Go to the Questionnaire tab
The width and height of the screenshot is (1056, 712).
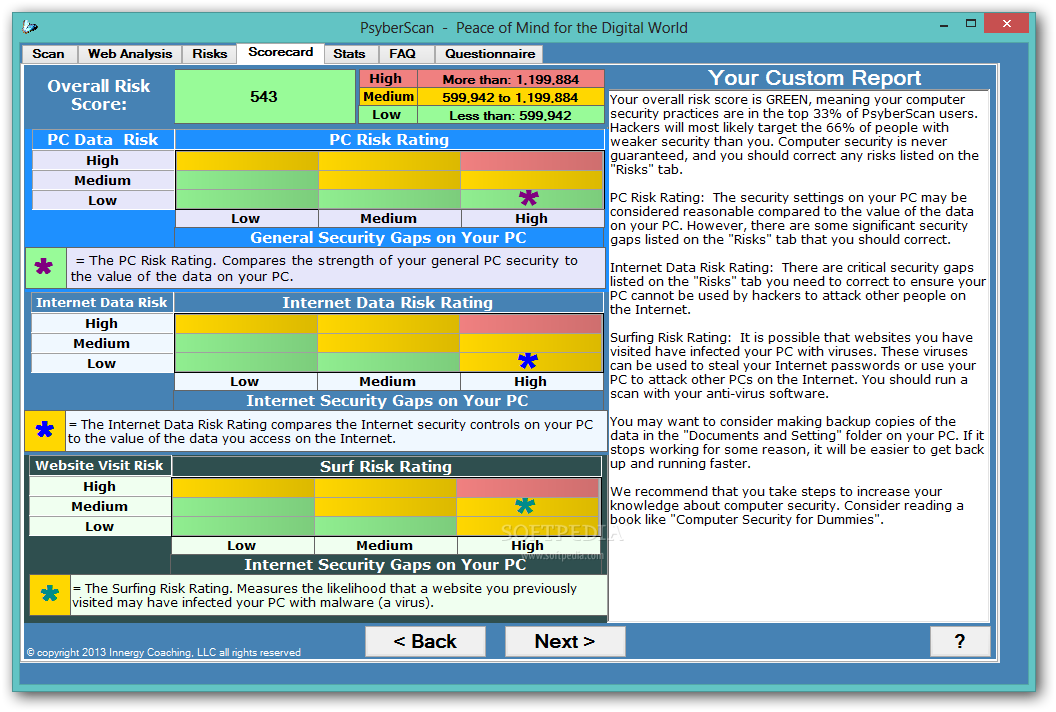(x=490, y=54)
